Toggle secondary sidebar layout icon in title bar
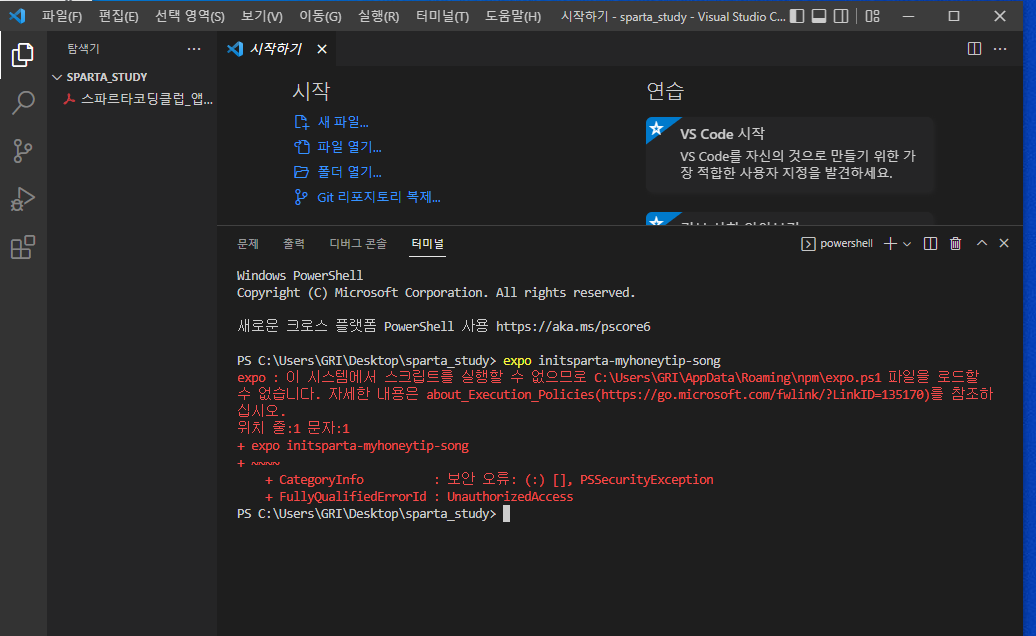1036x636 pixels. (x=840, y=16)
